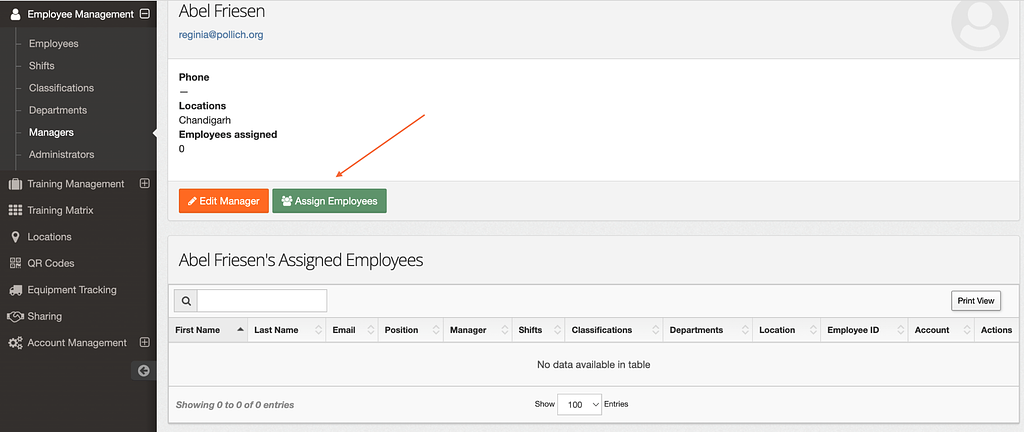Click the Account Management gears icon
The width and height of the screenshot is (1024, 432).
point(15,343)
